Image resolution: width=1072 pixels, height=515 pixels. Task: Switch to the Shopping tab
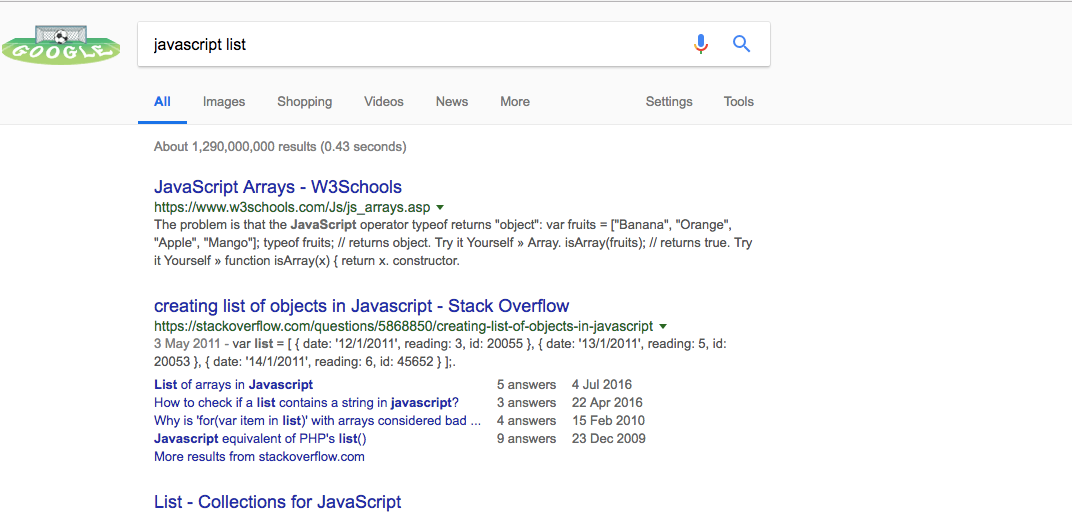click(x=304, y=102)
